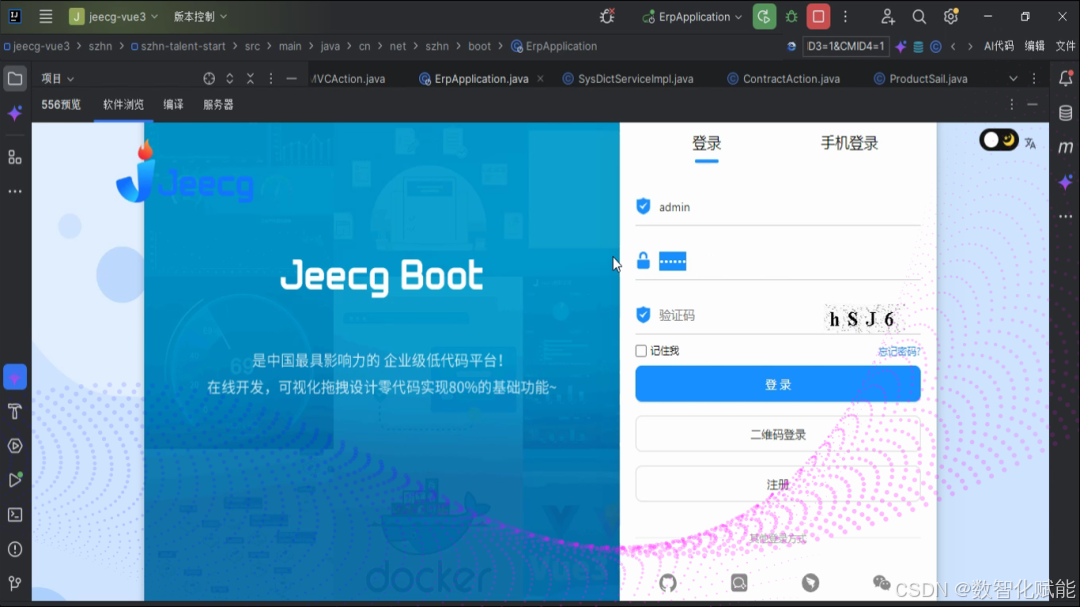Click the 注册 register button

778,484
